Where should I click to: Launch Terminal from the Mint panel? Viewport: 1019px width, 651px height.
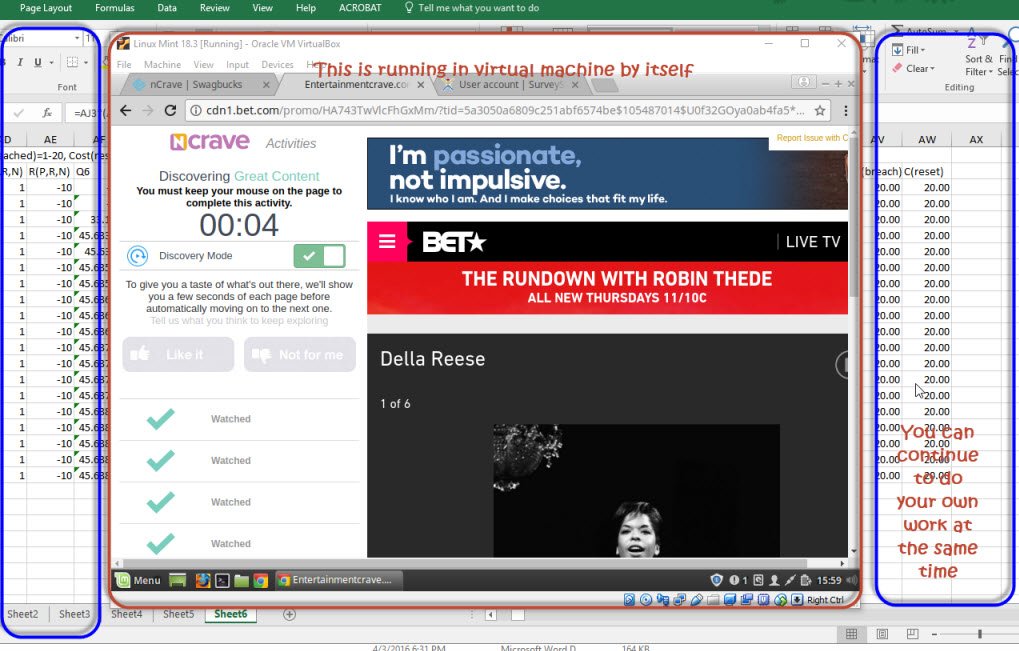coord(222,580)
